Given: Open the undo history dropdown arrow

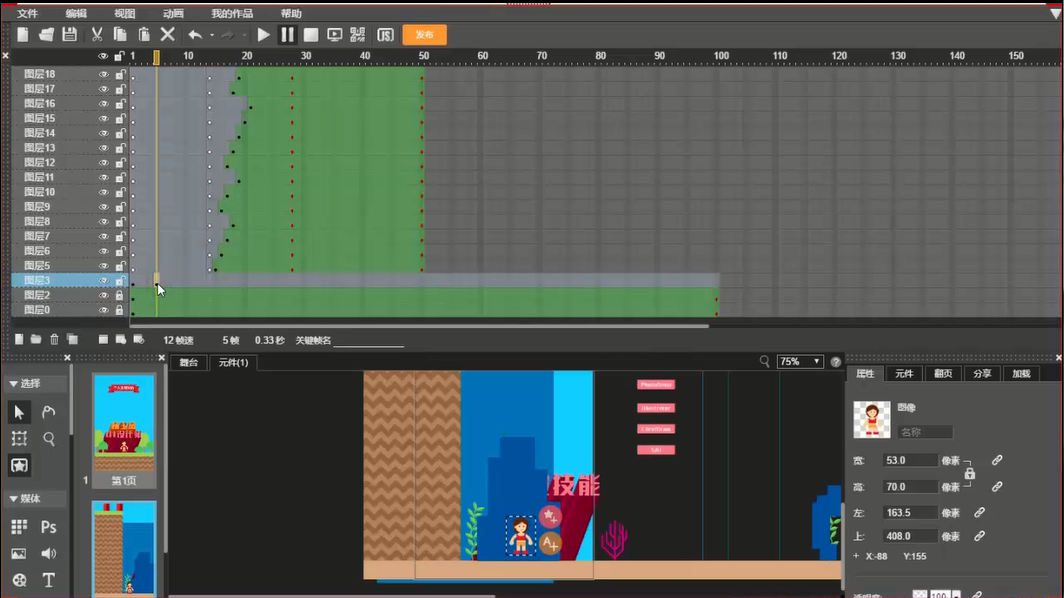Looking at the screenshot, I should [x=212, y=35].
